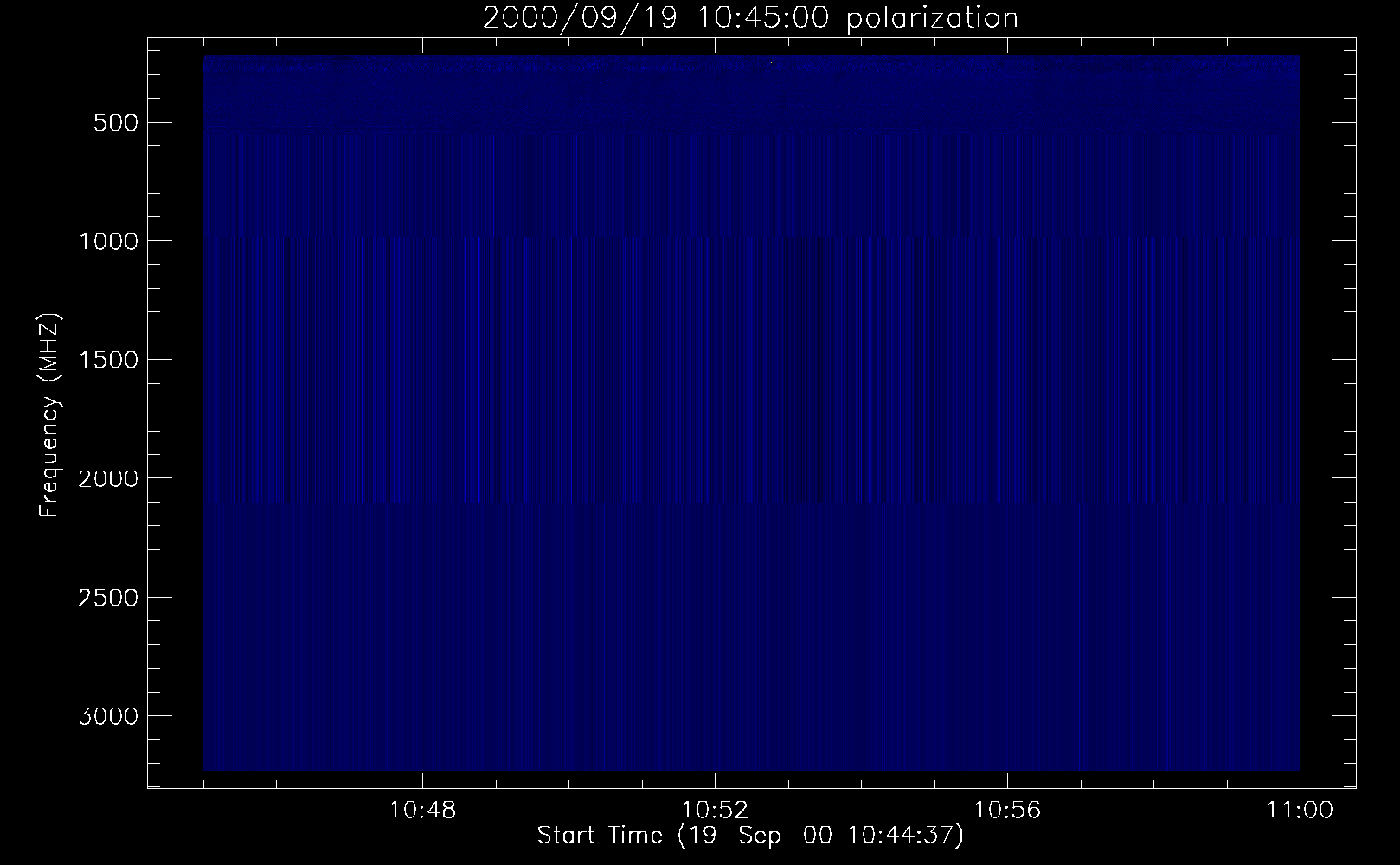Click the 10:48 time tick label
This screenshot has height=865, width=1400.
pos(422,811)
